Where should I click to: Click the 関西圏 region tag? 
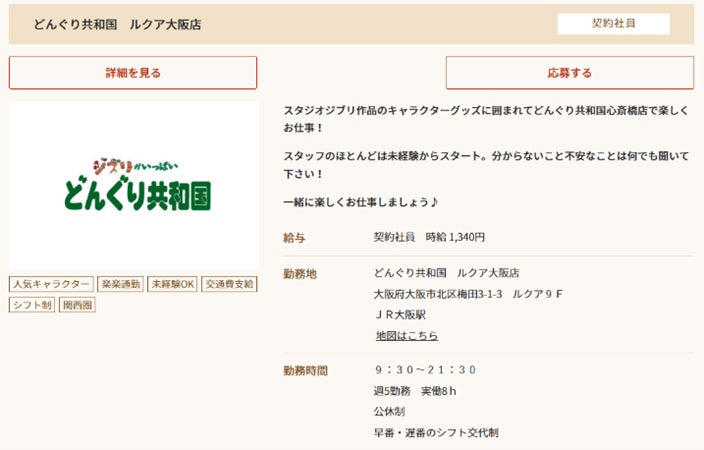77,305
